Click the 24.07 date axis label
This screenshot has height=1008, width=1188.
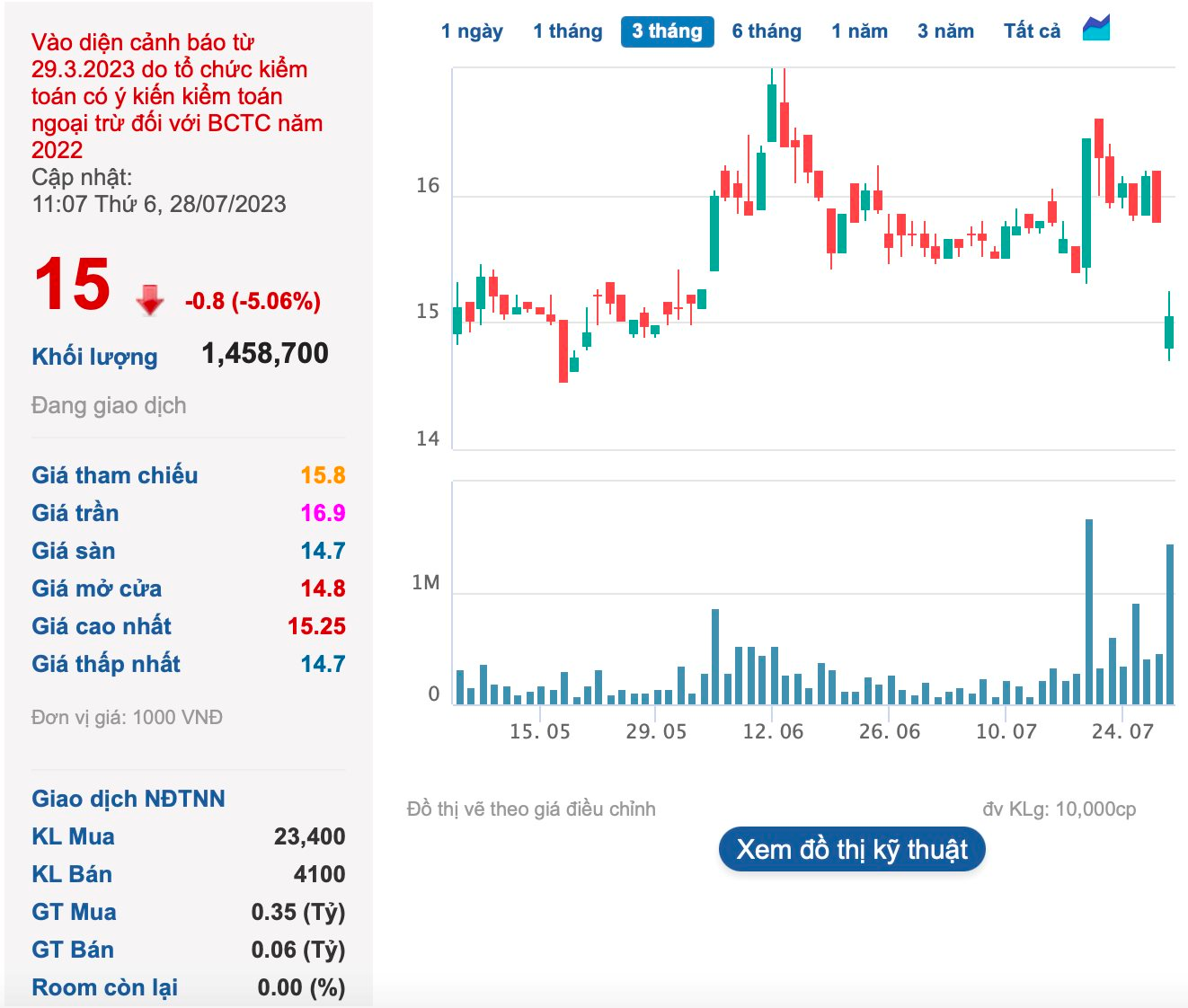(x=1122, y=731)
